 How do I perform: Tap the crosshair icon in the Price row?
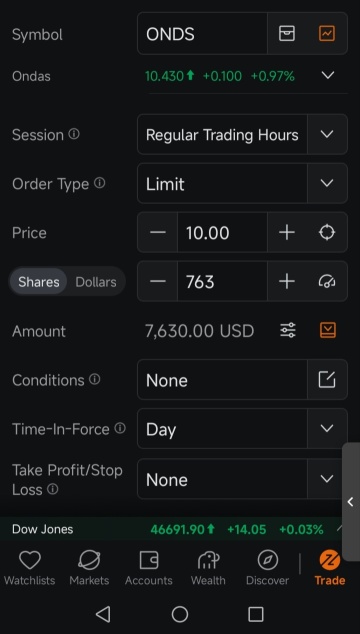tap(327, 232)
